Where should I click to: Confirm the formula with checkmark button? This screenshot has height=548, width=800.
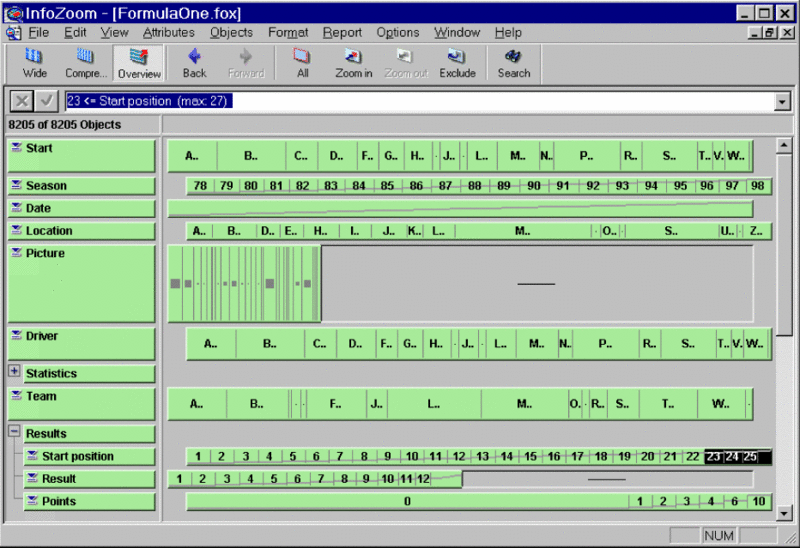46,101
